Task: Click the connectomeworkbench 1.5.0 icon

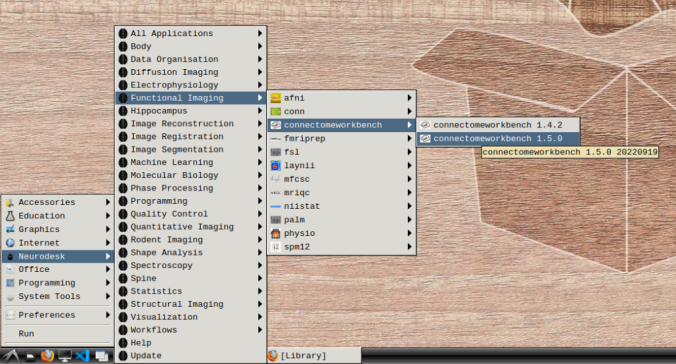Action: [x=425, y=138]
